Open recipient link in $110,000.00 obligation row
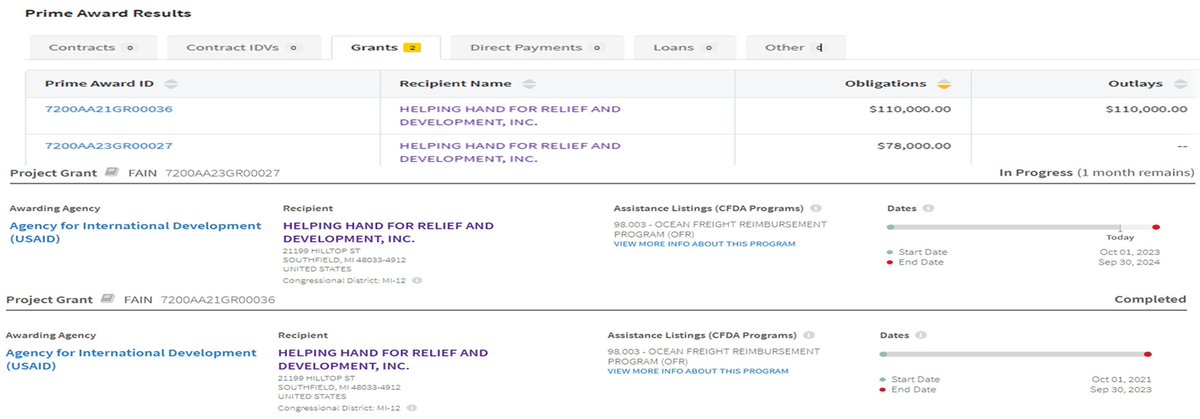Viewport: 1200px width, 419px height. pos(510,115)
